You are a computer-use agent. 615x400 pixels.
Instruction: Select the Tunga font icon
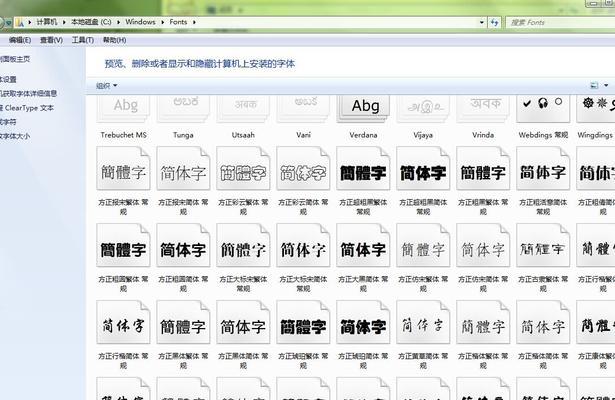[184, 108]
